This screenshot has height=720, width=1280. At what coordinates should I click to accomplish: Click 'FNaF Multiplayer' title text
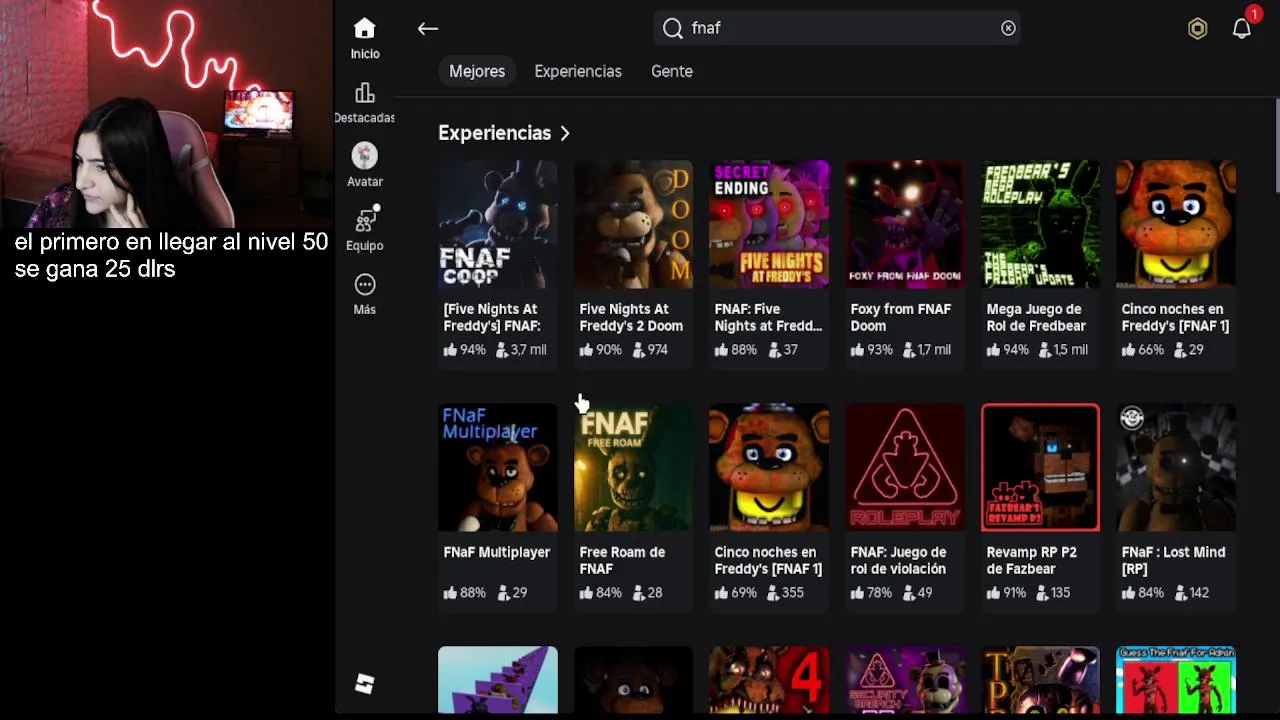tap(497, 552)
